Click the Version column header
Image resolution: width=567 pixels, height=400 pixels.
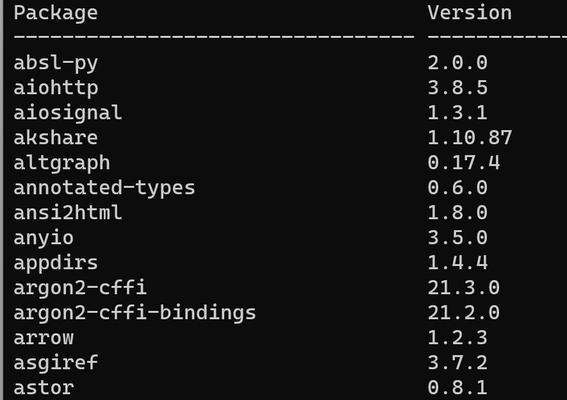(x=469, y=13)
